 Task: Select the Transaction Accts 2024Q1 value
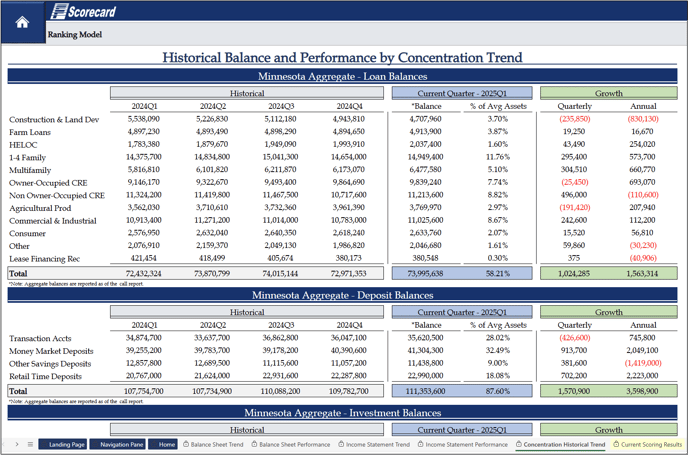click(x=144, y=338)
